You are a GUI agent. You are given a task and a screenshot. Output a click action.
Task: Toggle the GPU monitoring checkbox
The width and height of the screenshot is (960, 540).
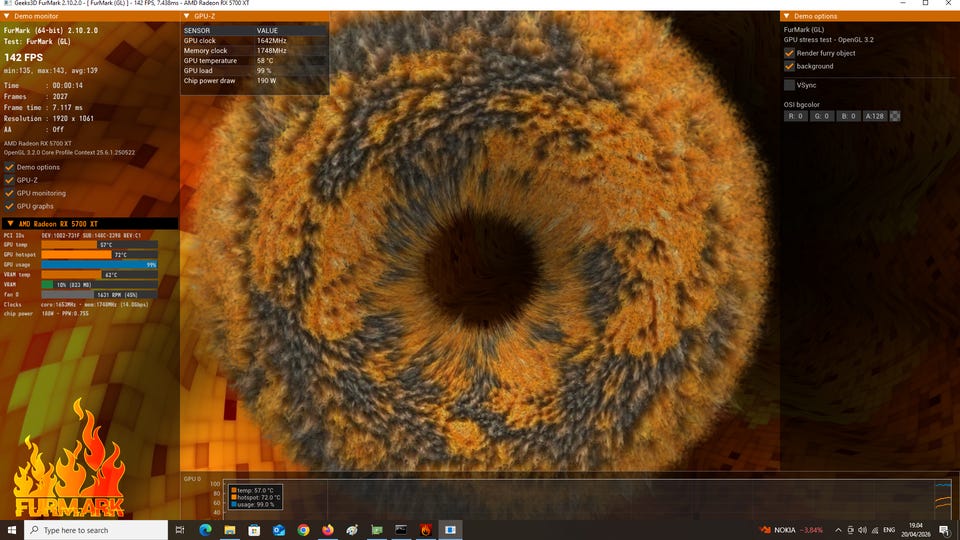click(9, 193)
